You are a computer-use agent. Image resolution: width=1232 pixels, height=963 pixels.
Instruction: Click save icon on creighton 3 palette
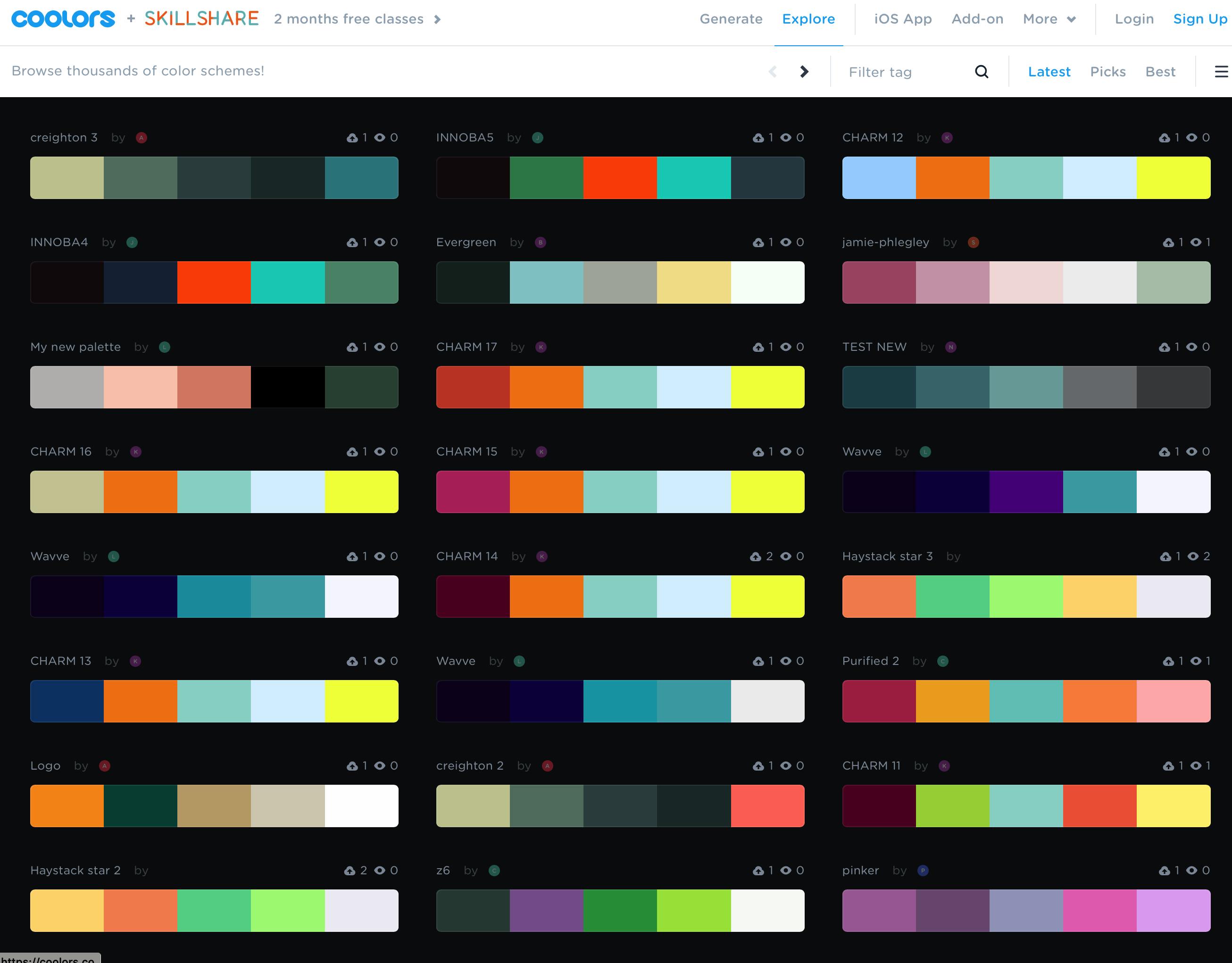tap(352, 138)
